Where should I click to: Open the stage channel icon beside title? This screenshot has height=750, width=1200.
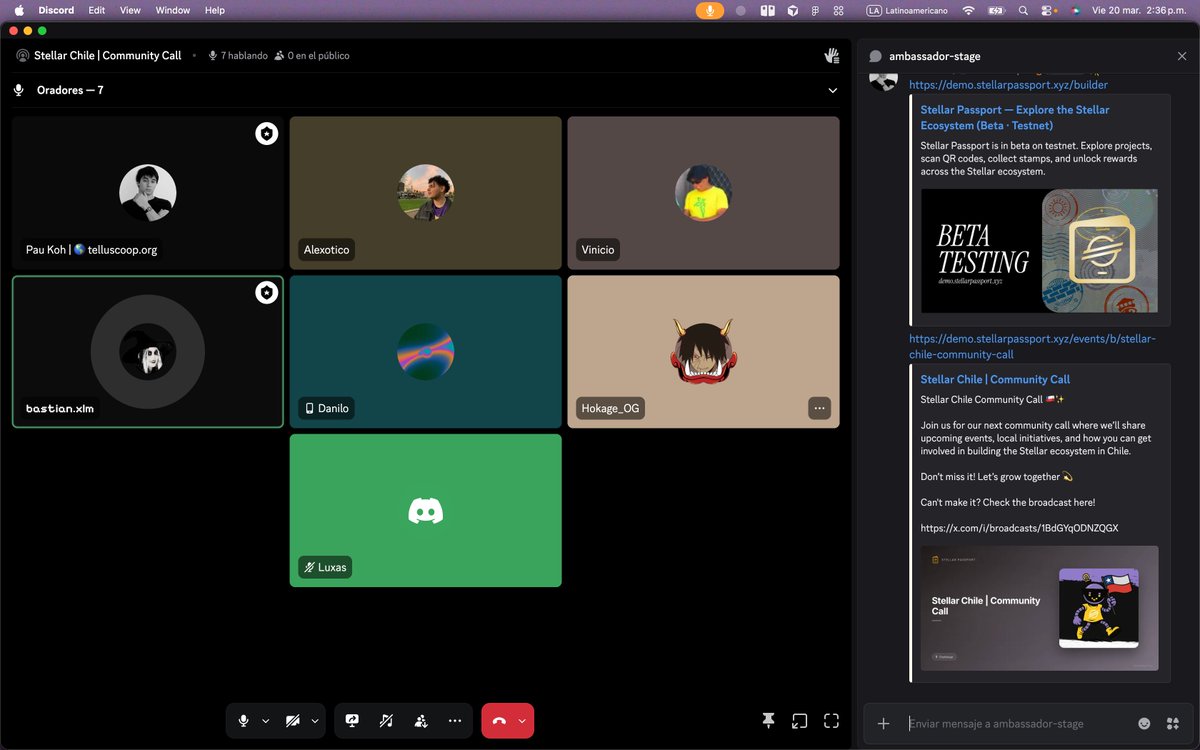(x=22, y=56)
